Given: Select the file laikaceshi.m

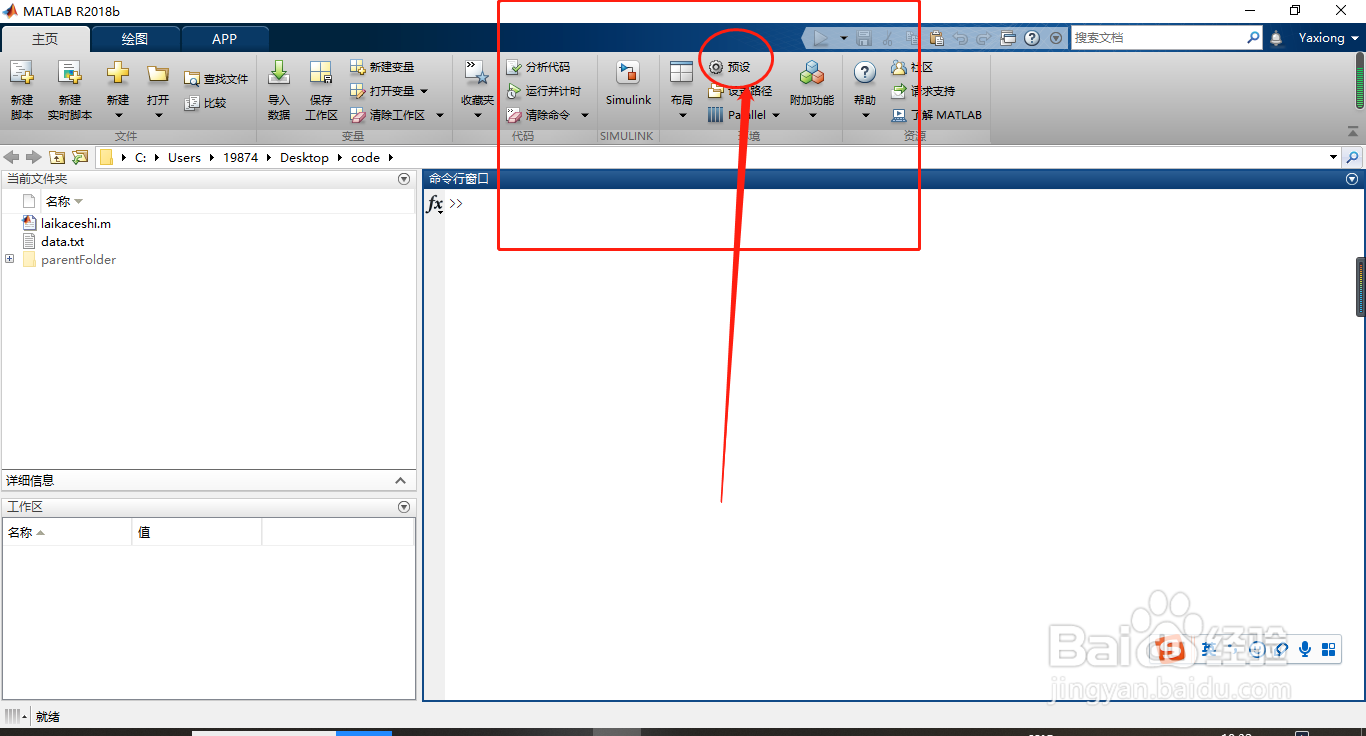Looking at the screenshot, I should [x=76, y=223].
